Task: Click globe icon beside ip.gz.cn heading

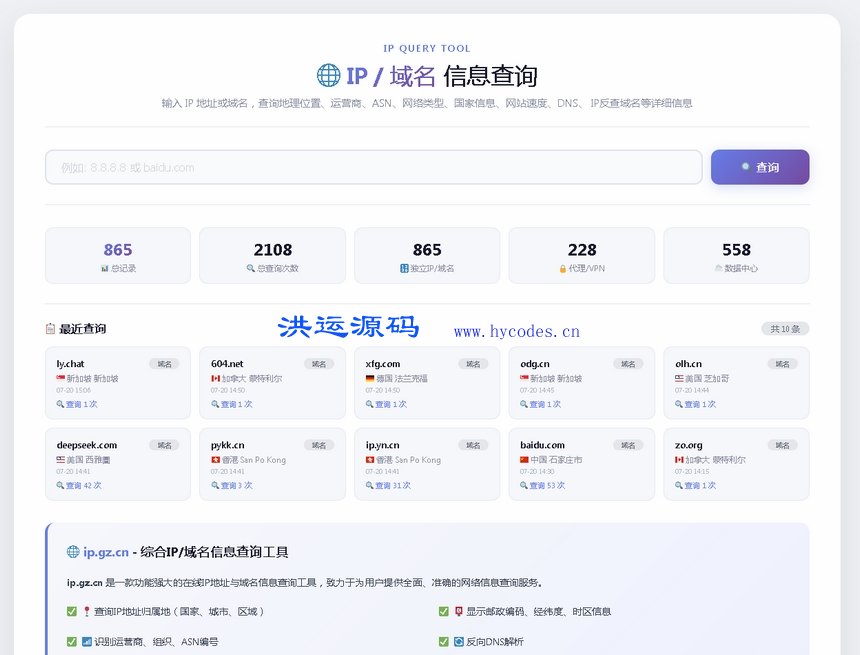Action: click(73, 551)
